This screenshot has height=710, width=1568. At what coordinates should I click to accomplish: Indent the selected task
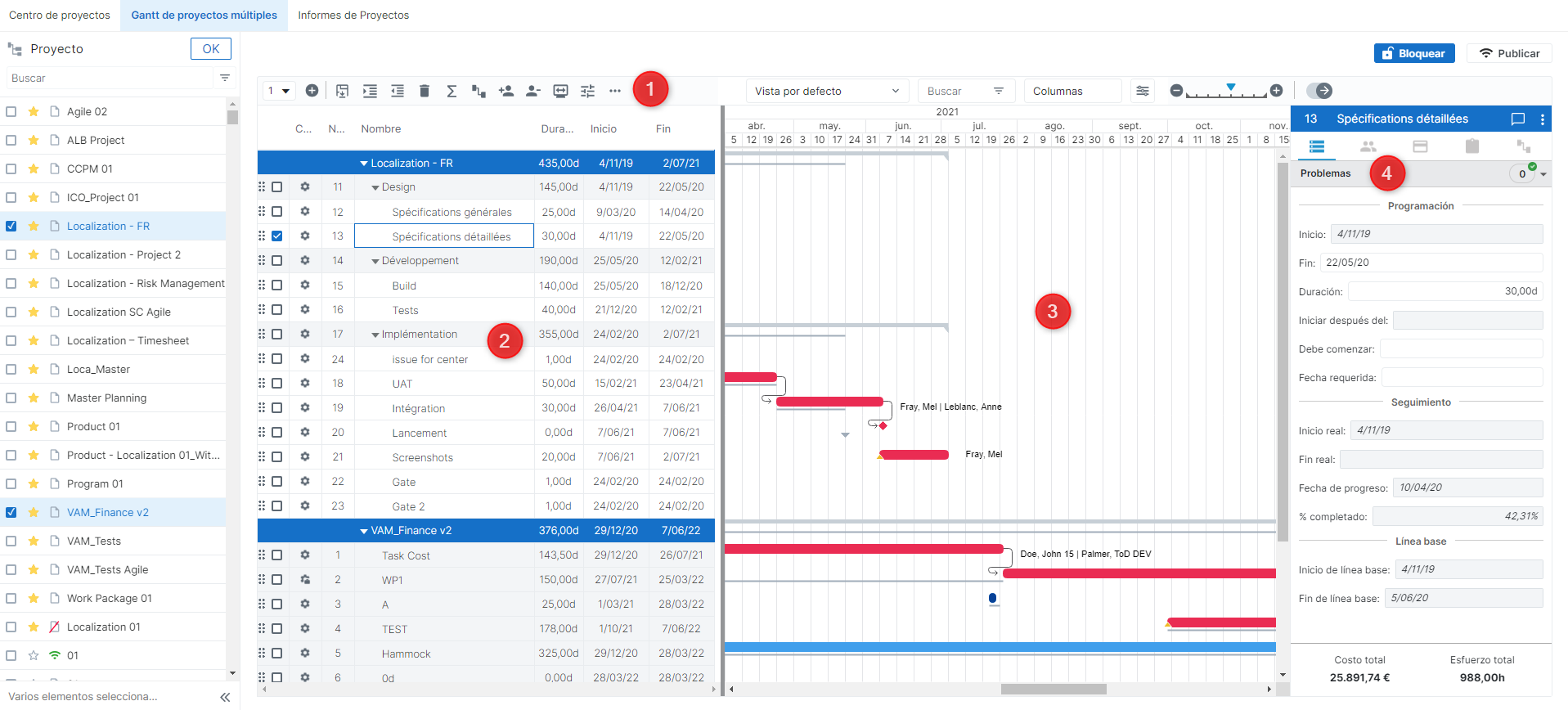[x=370, y=91]
